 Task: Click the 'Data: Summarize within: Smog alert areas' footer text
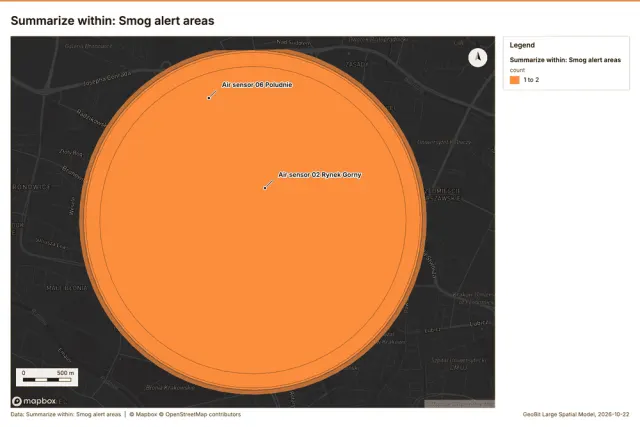point(66,414)
